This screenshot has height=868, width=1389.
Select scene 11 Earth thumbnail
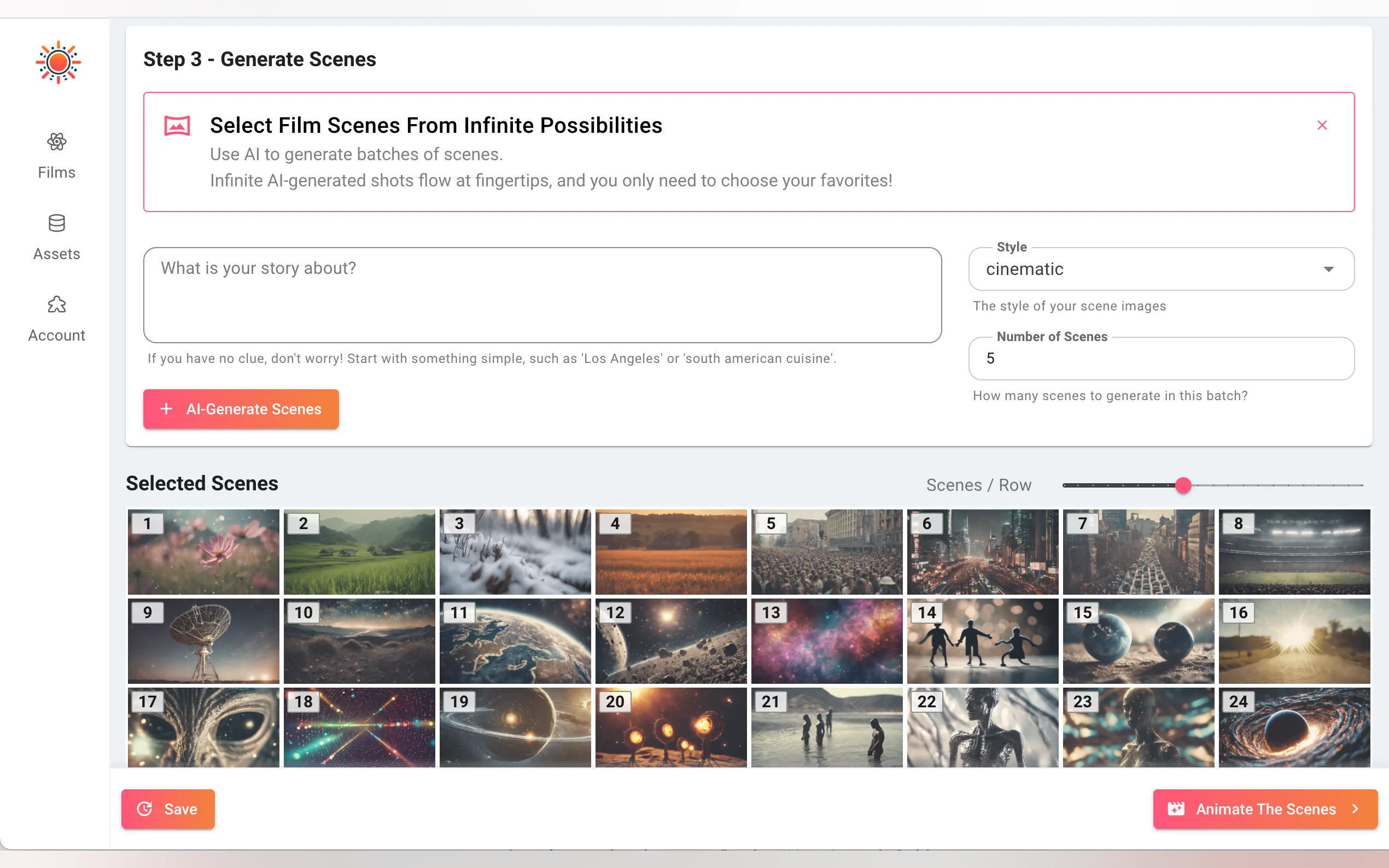pos(515,641)
